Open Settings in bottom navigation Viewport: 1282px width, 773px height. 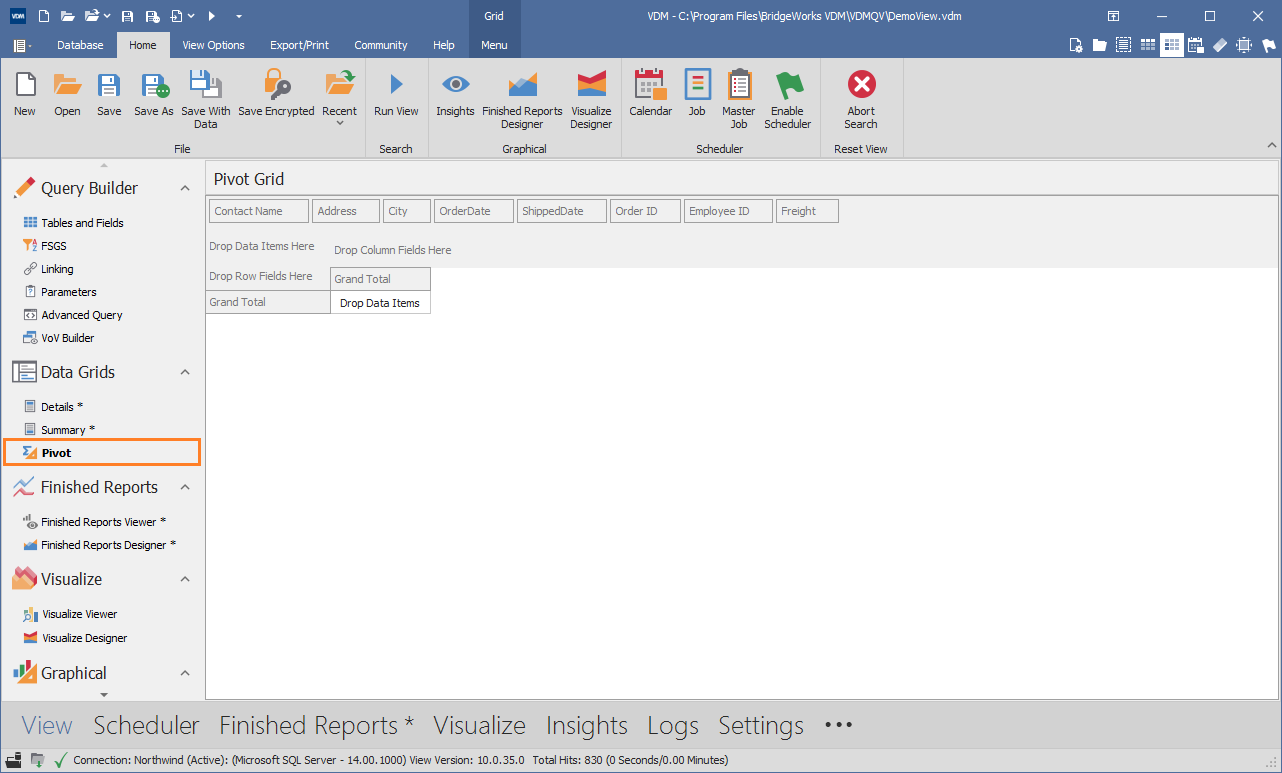pos(761,725)
